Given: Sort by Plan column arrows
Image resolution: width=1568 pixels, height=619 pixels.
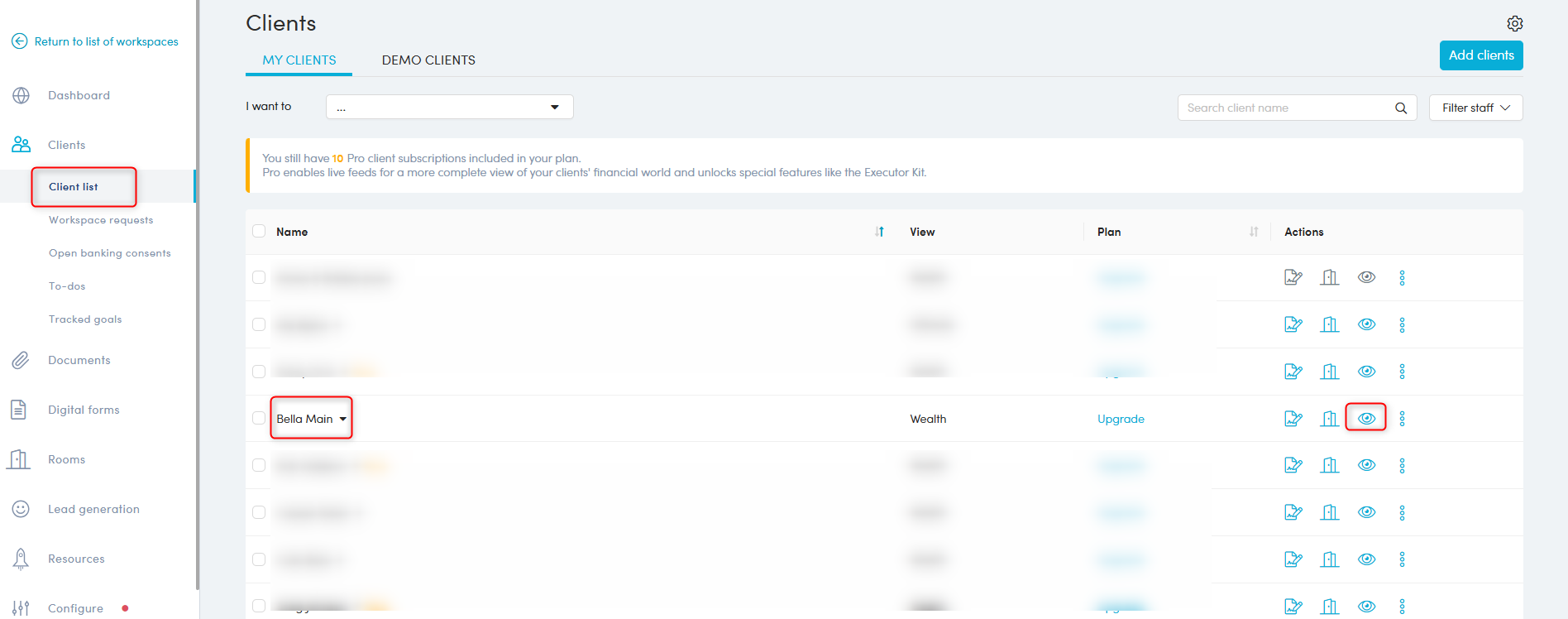Looking at the screenshot, I should [x=1253, y=232].
